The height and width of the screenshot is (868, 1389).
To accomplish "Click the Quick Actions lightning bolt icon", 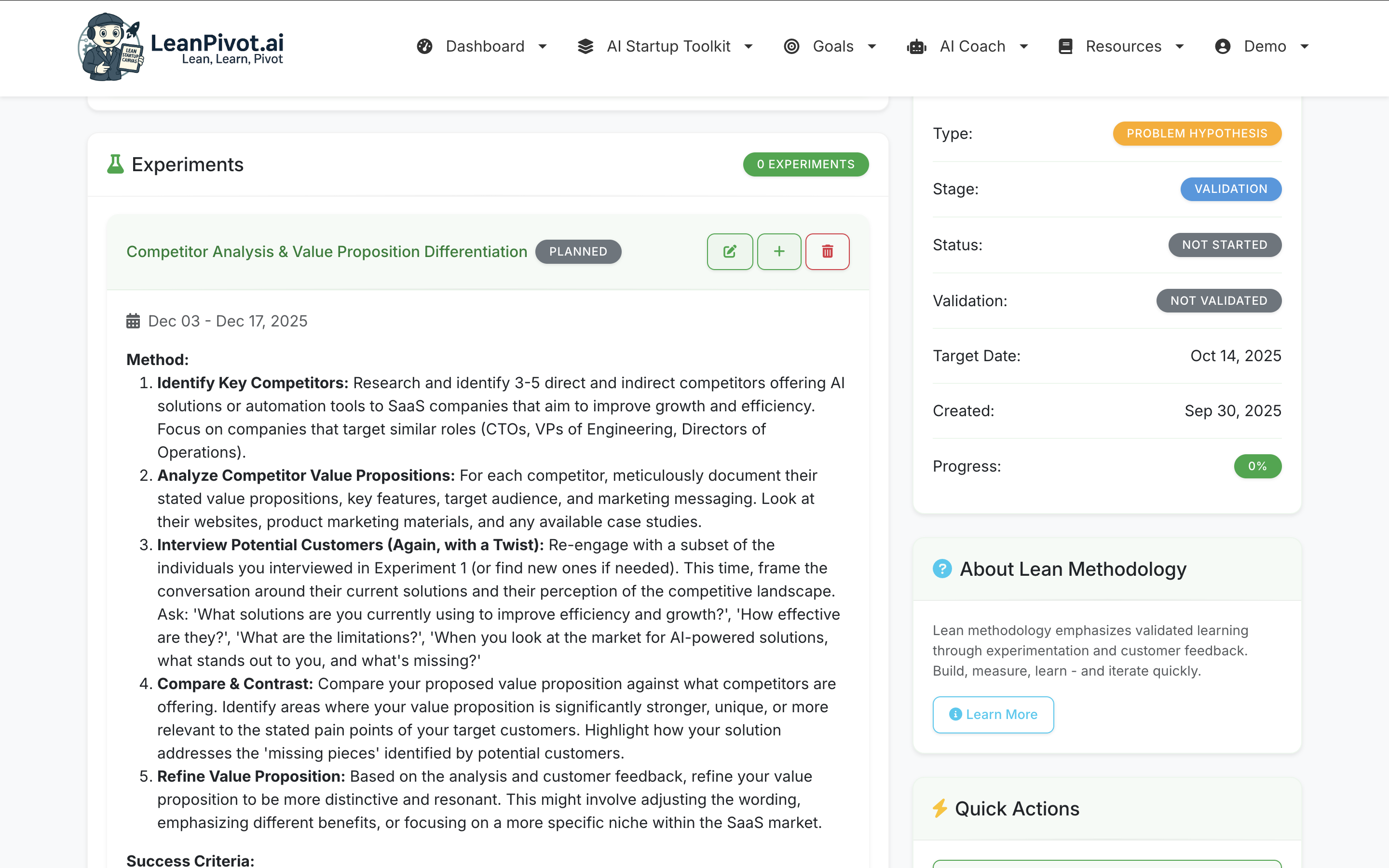I will coord(940,808).
